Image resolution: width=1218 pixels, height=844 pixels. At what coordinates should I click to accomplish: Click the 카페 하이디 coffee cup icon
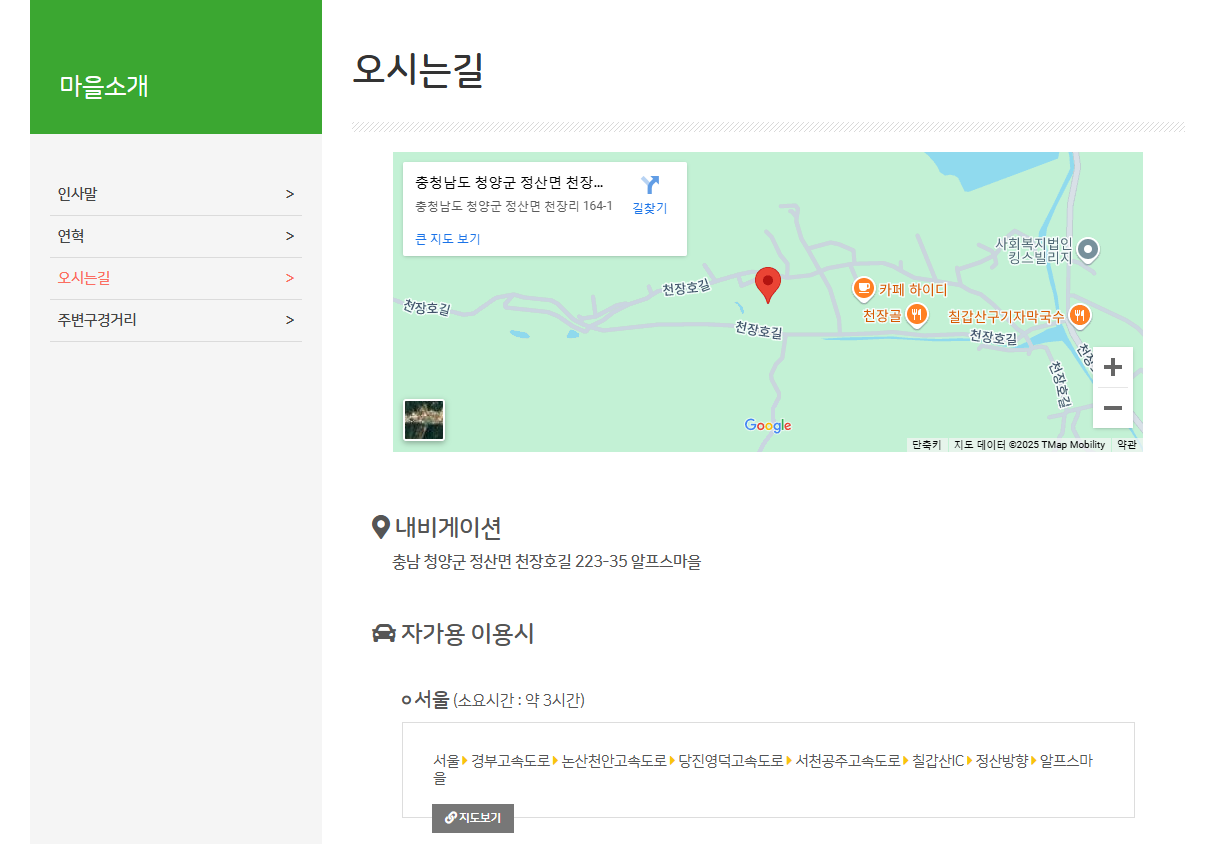pos(862,290)
